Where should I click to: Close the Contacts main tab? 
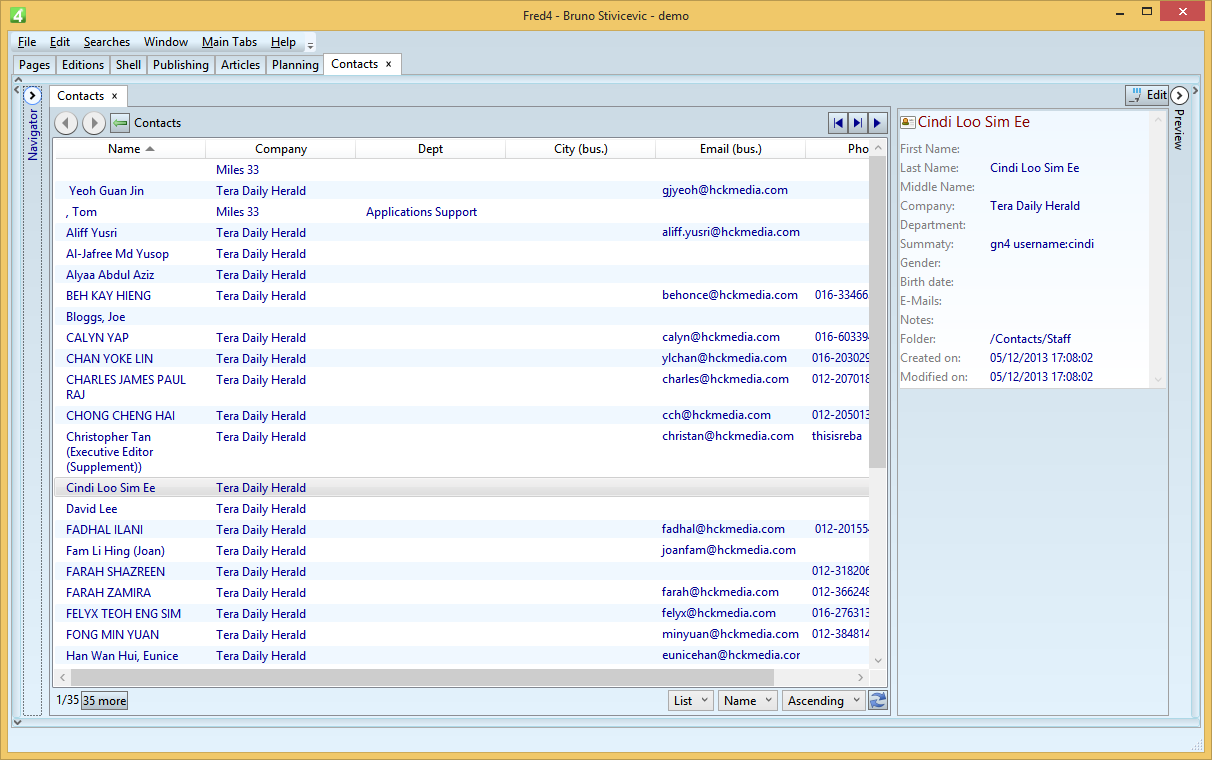coord(389,64)
